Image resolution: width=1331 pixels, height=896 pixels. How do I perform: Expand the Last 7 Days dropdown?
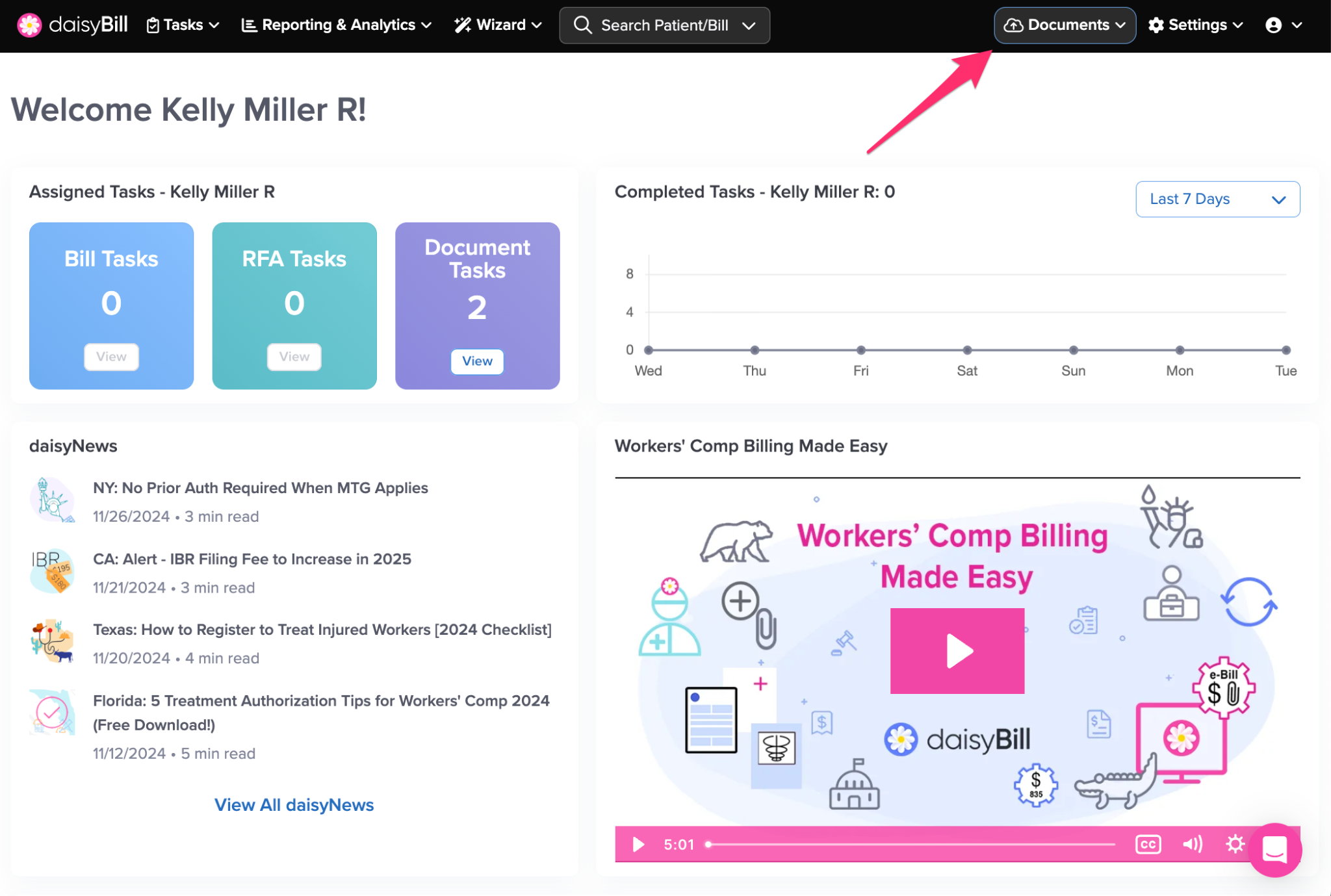[x=1217, y=199]
